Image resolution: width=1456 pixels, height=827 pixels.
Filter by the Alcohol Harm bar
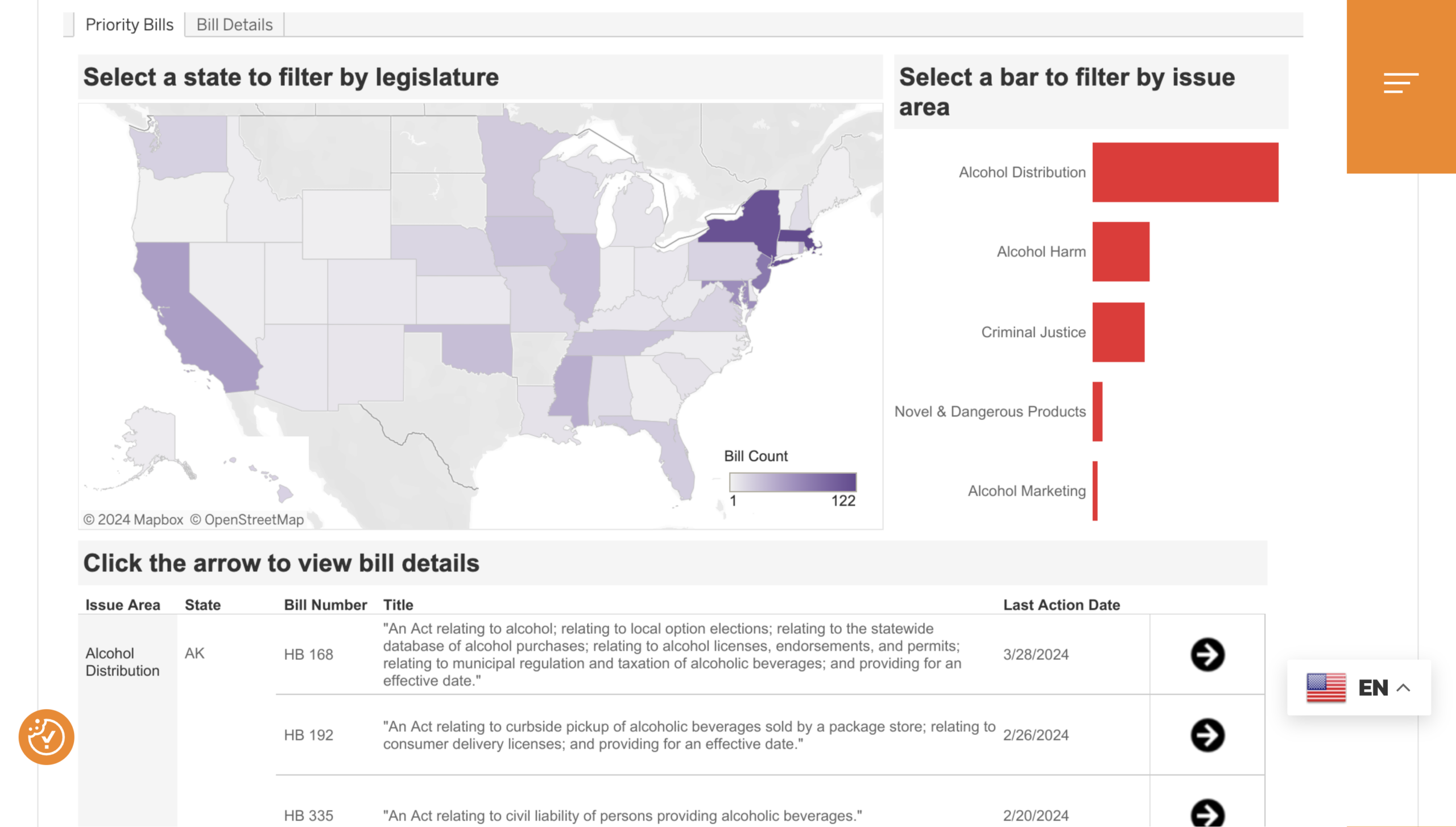tap(1120, 251)
